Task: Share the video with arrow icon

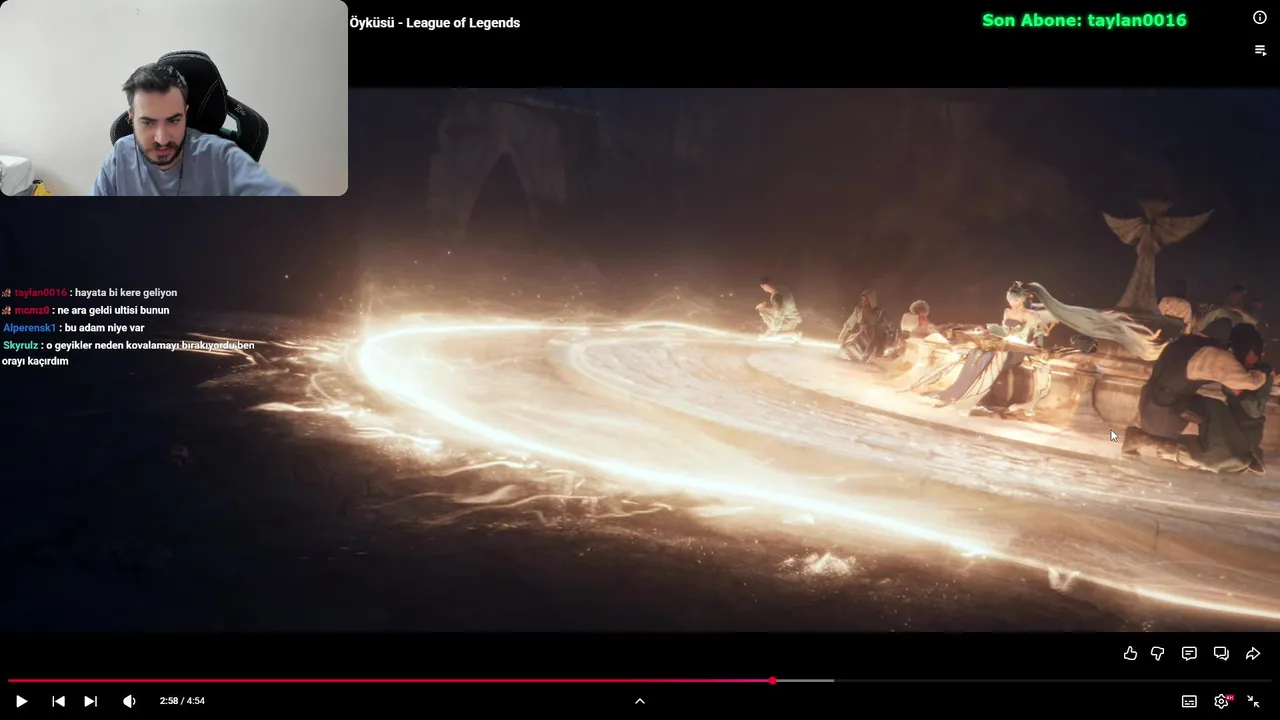Action: 1253,653
